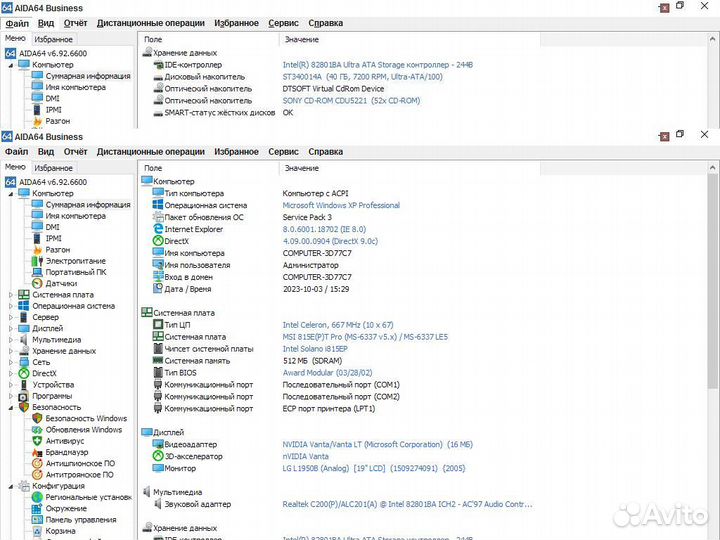720x540 pixels.
Task: Click the Сеть network icon
Action: (24, 362)
